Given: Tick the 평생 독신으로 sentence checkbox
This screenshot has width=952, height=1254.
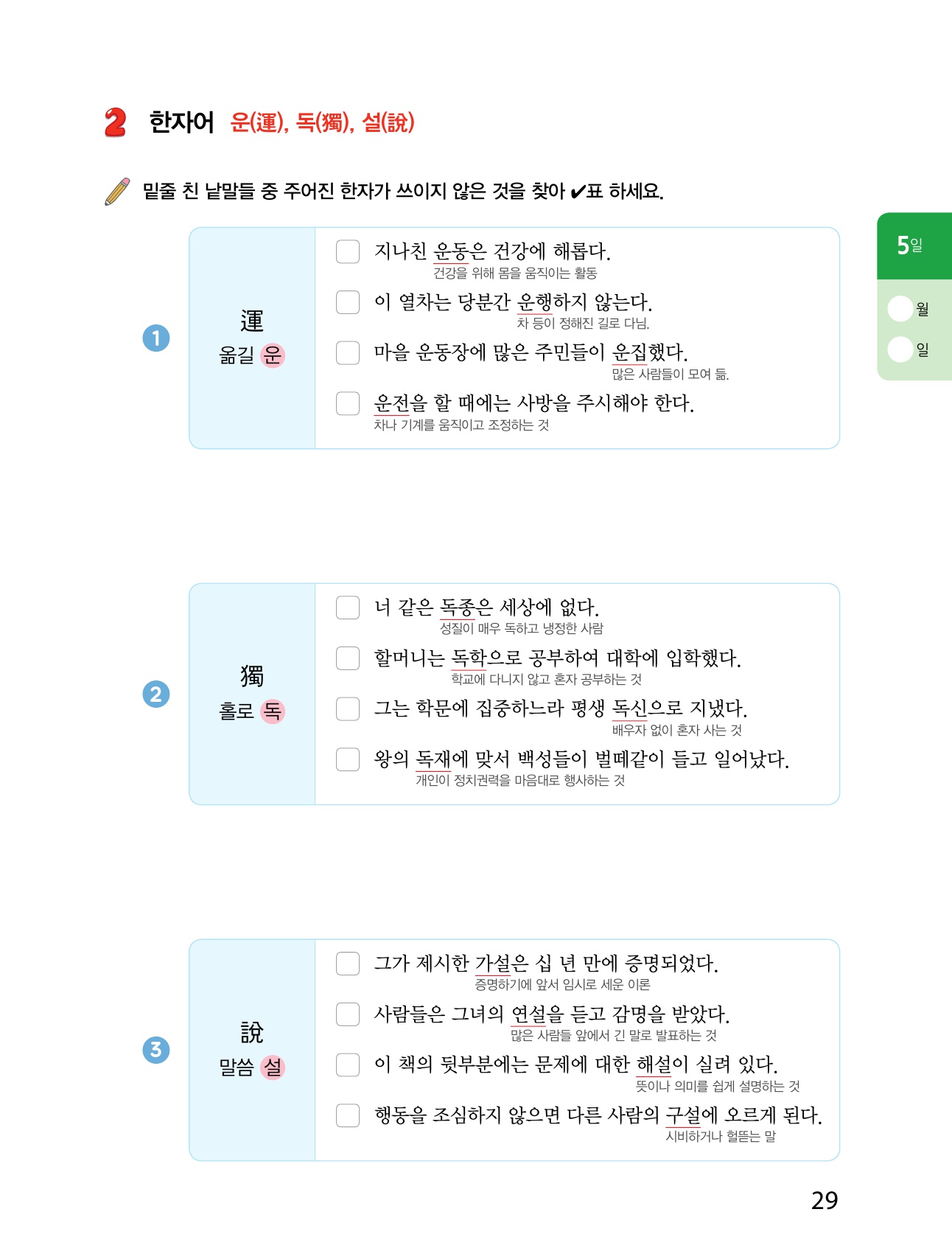Looking at the screenshot, I should click(348, 708).
